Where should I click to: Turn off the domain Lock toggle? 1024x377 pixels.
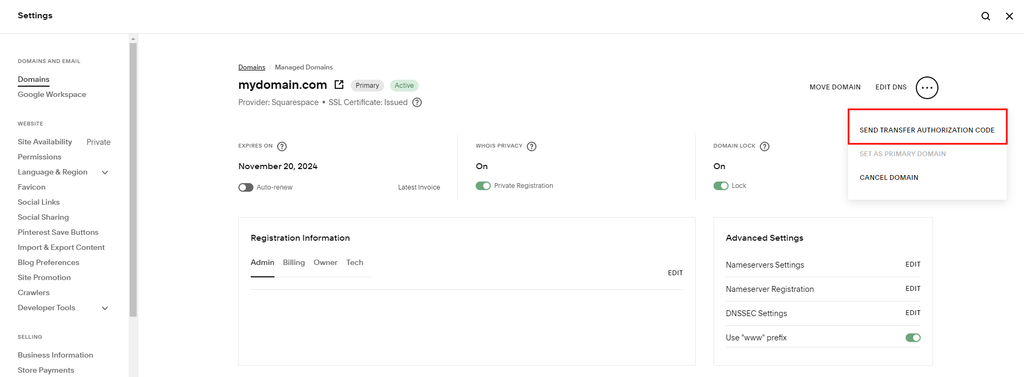click(721, 186)
